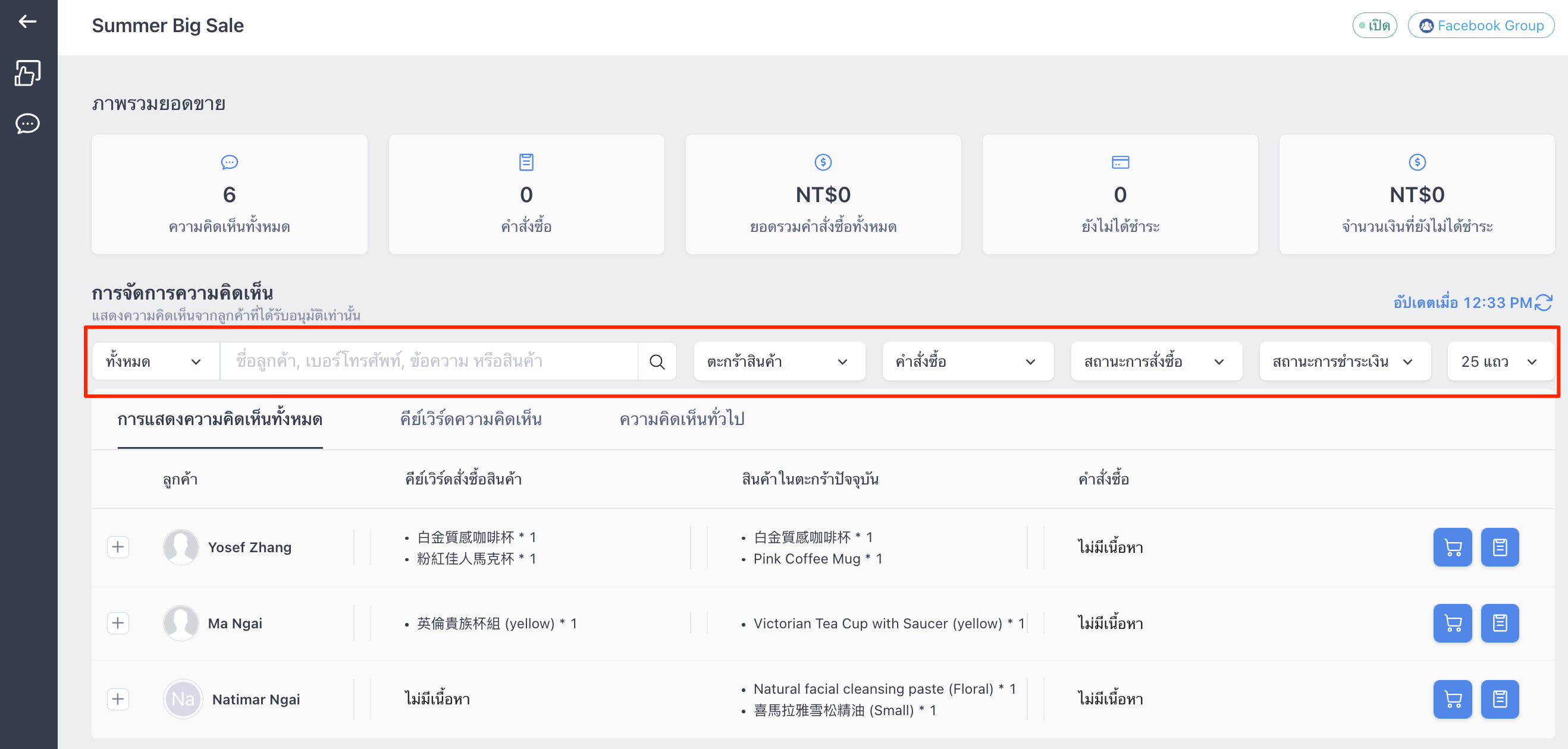
Task: Click the order document button for Yosef Zhang
Action: [x=1500, y=547]
